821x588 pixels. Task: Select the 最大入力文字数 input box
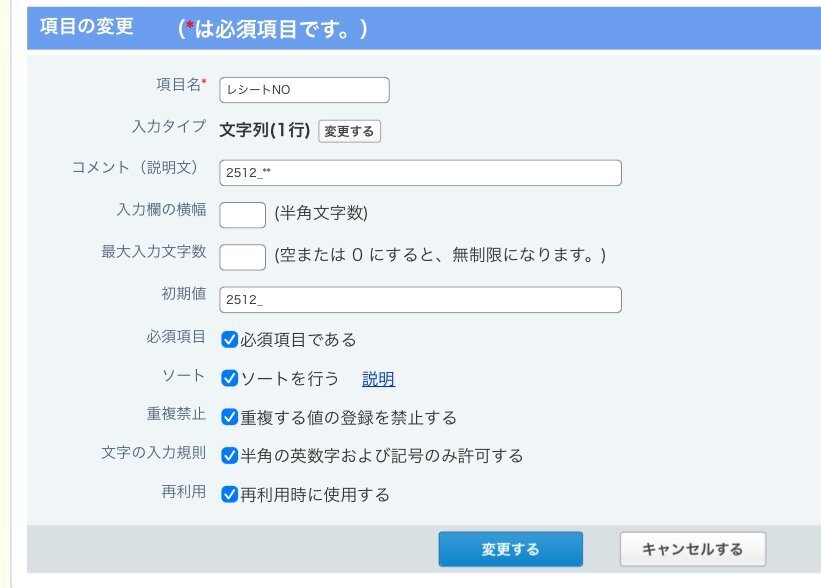pyautogui.click(x=242, y=256)
